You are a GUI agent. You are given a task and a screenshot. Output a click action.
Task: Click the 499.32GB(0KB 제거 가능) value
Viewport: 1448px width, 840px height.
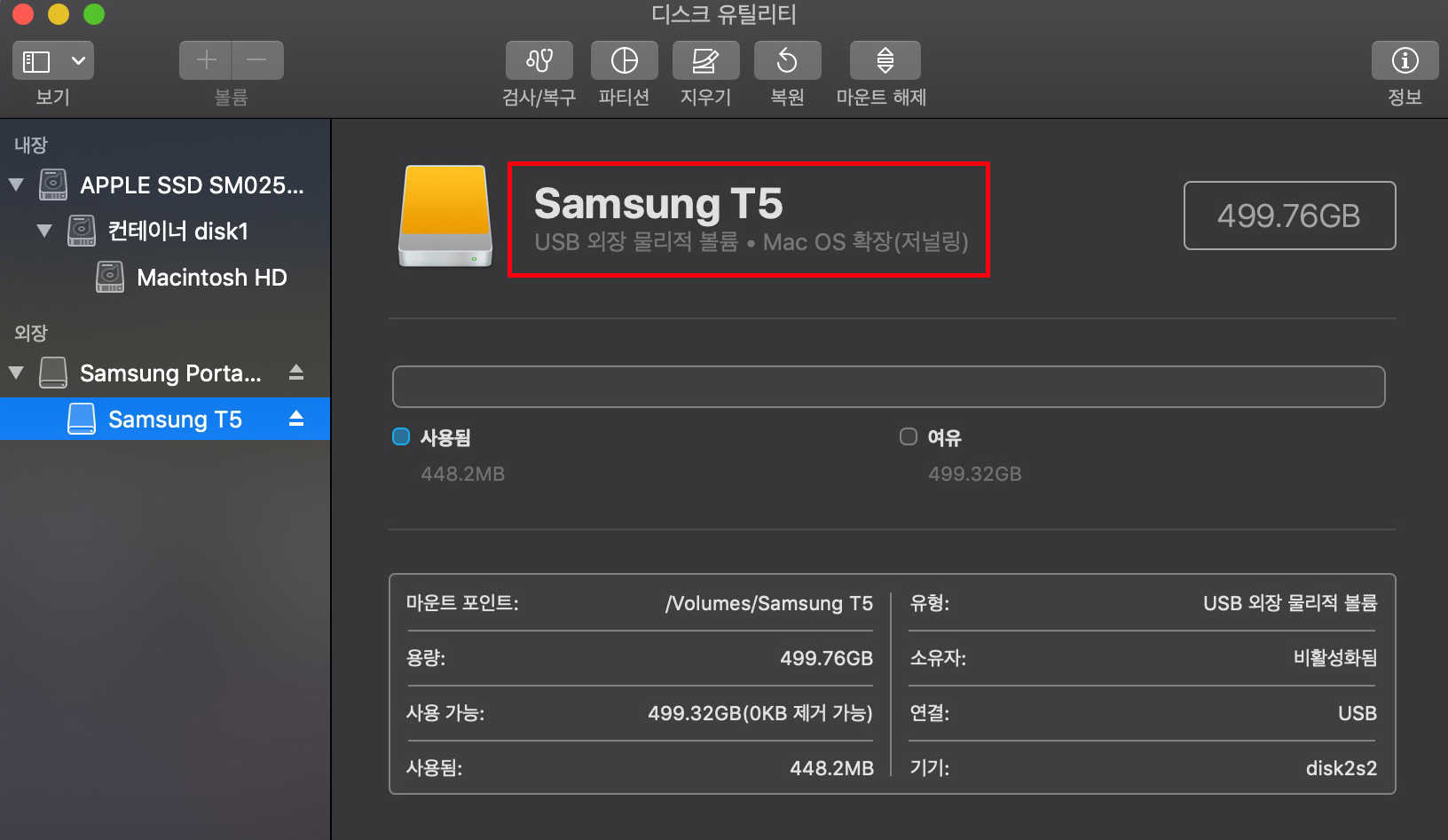760,713
